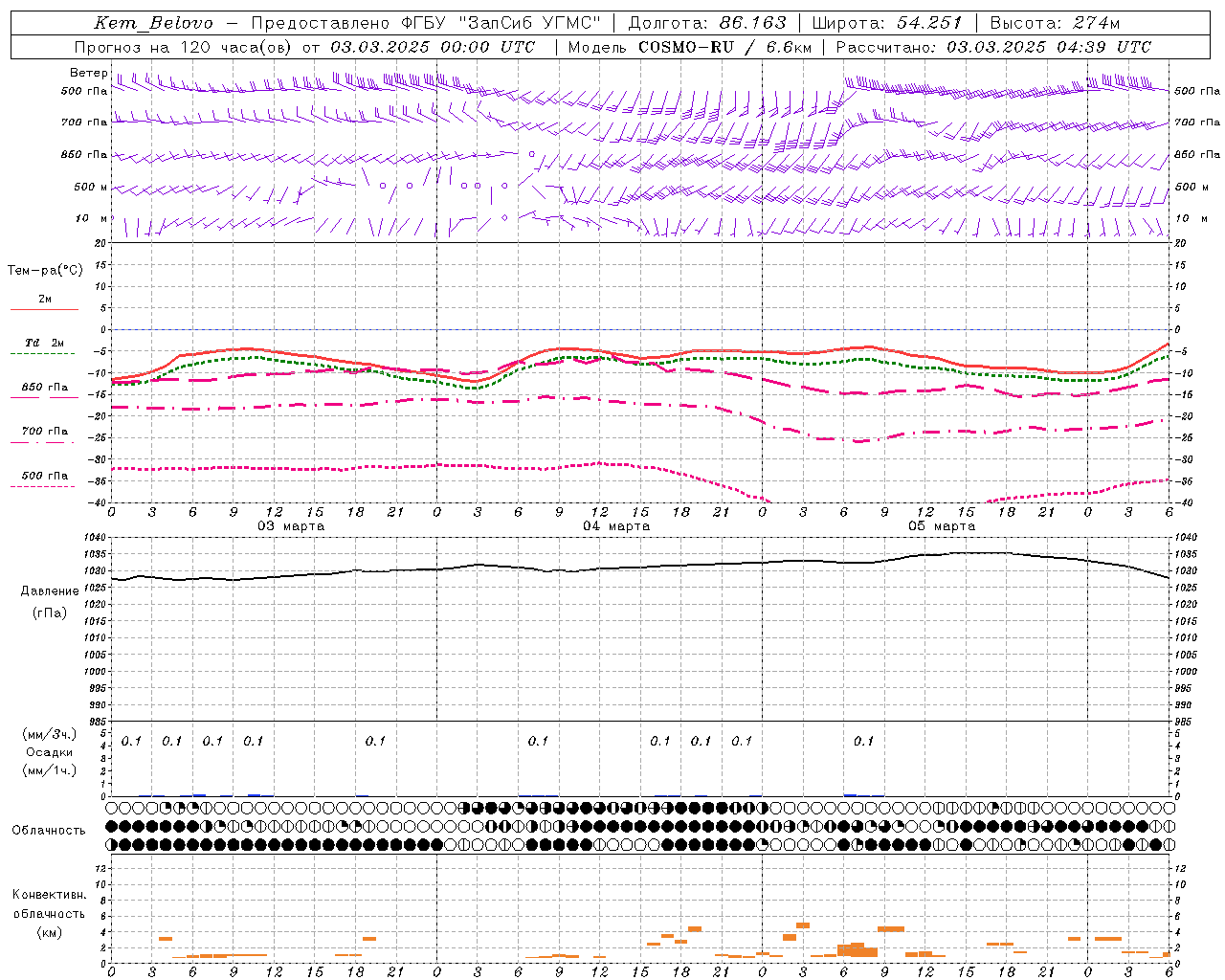Viewport: 1225px width, 980px height.
Task: Click the 04 марта date label
Action: (x=616, y=526)
